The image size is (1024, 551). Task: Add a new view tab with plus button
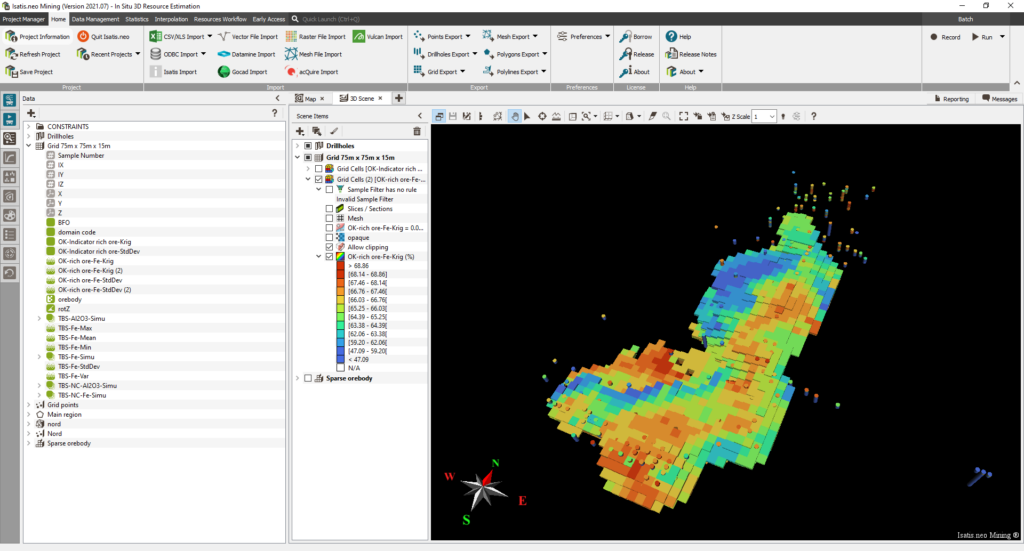[x=398, y=98]
